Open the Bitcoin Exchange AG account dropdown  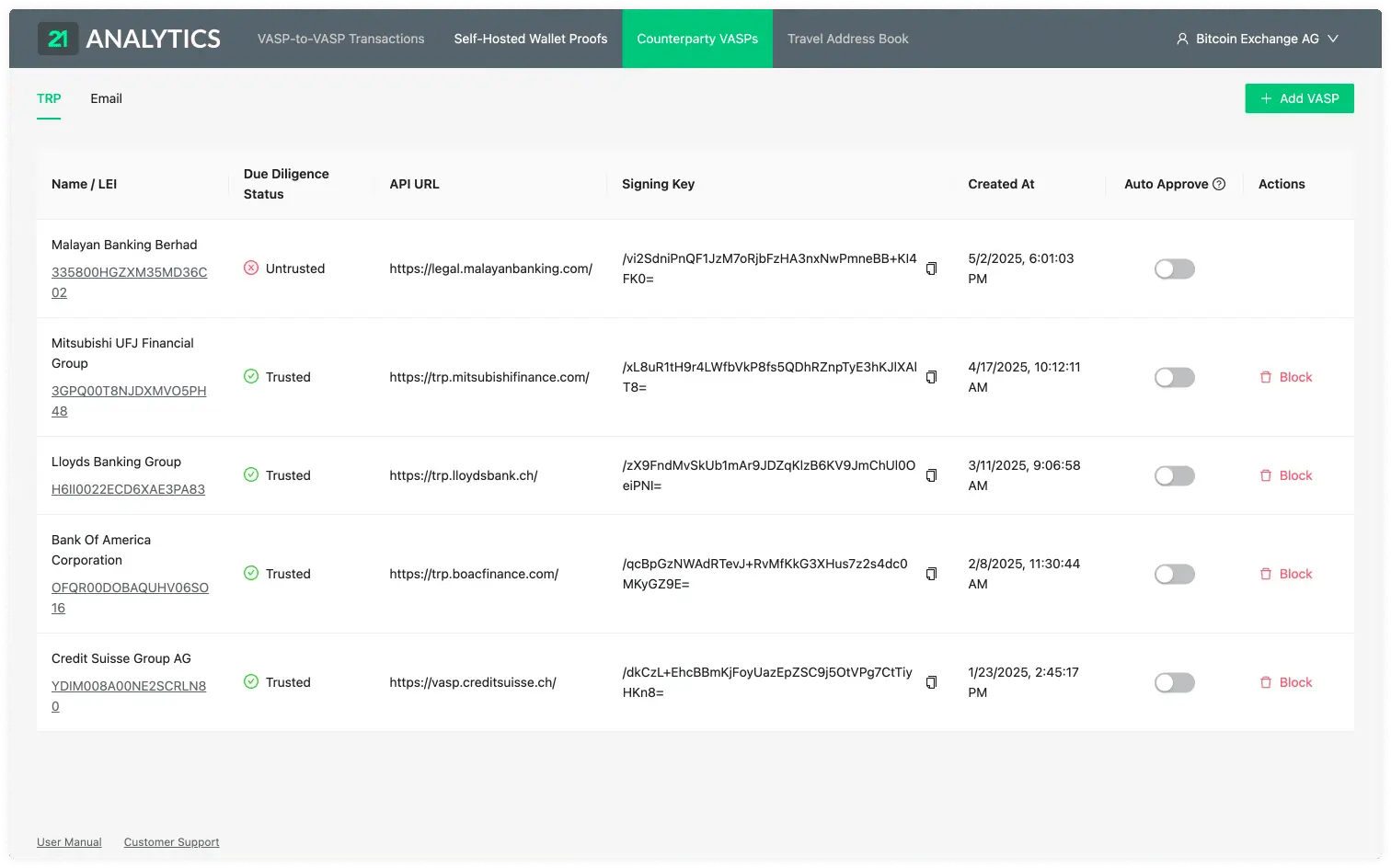(x=1257, y=39)
